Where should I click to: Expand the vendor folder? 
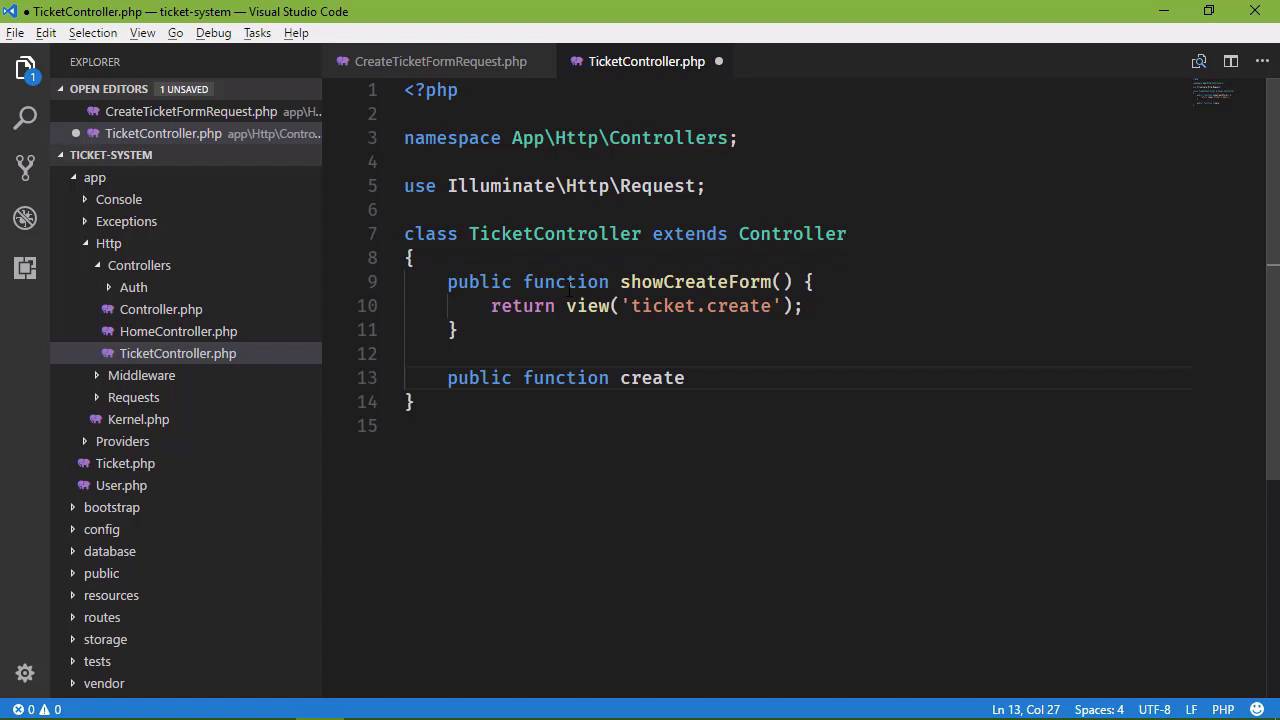(x=73, y=683)
